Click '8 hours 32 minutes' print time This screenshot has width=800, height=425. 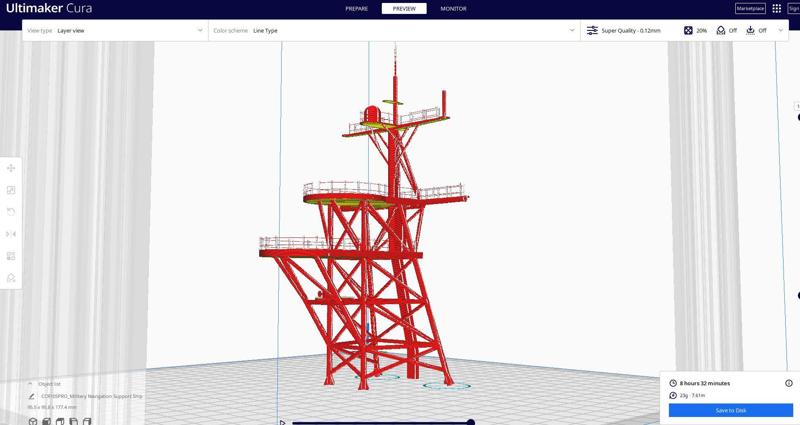point(705,383)
